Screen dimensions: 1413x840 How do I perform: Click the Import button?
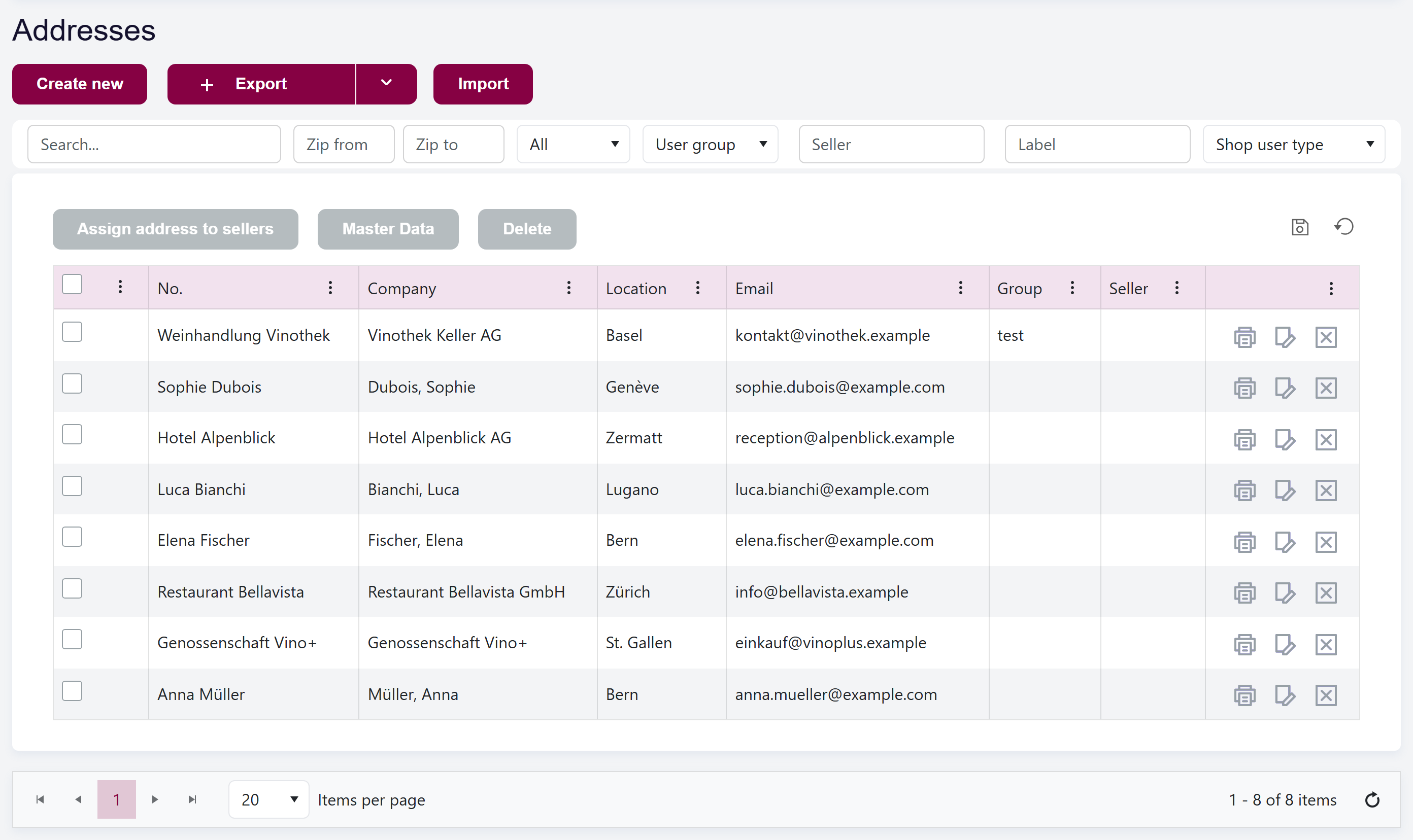483,84
